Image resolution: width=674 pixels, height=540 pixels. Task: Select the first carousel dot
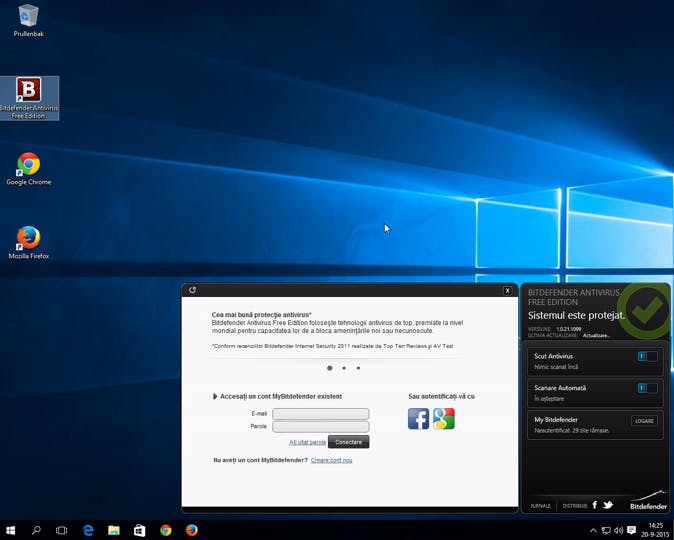point(330,368)
